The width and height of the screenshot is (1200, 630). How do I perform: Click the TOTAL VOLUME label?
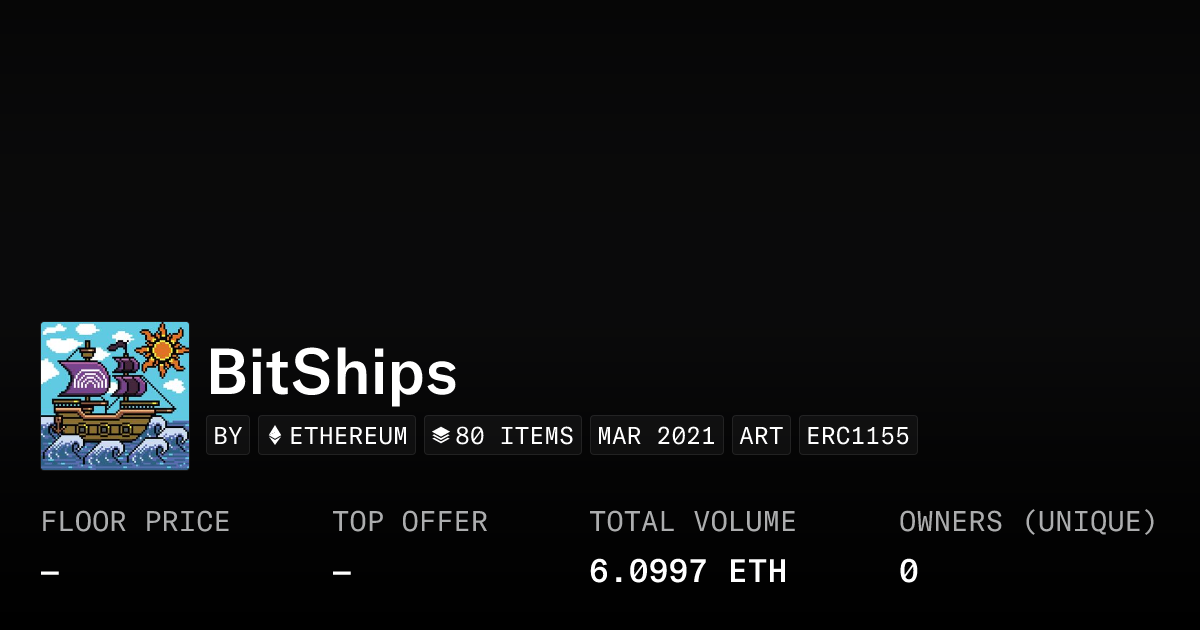pos(692,522)
